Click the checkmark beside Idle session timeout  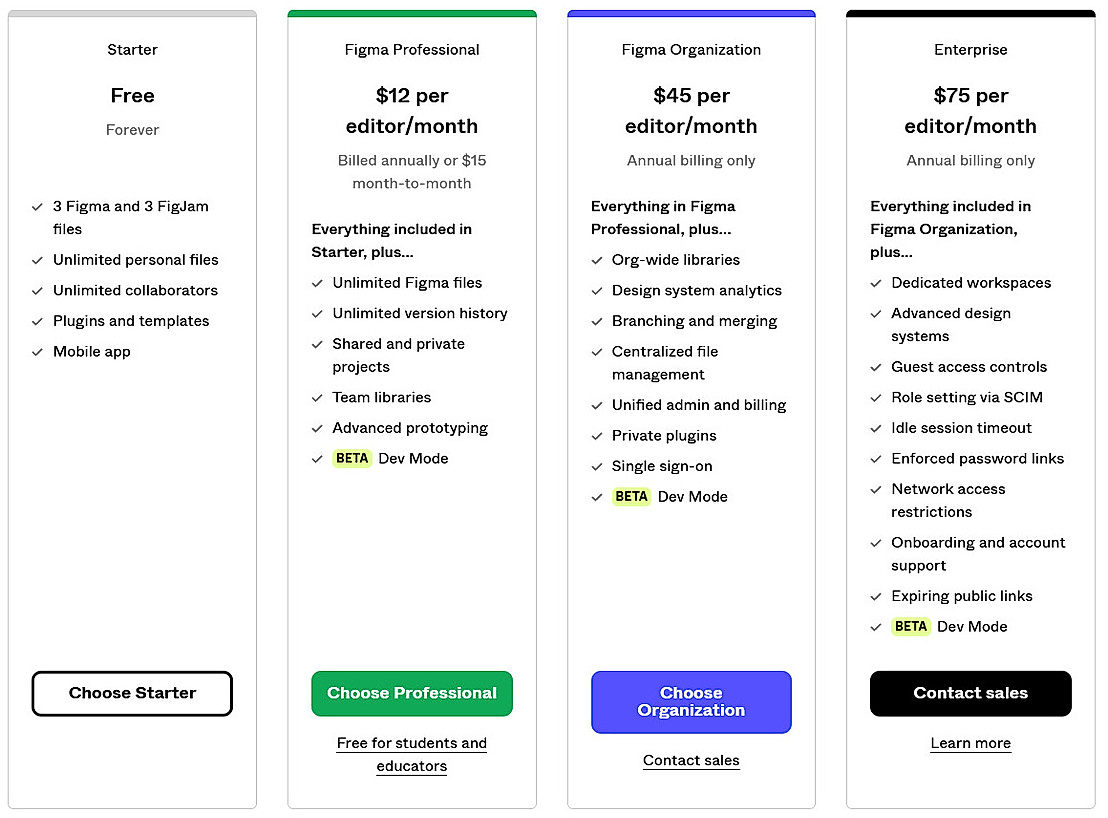point(874,428)
